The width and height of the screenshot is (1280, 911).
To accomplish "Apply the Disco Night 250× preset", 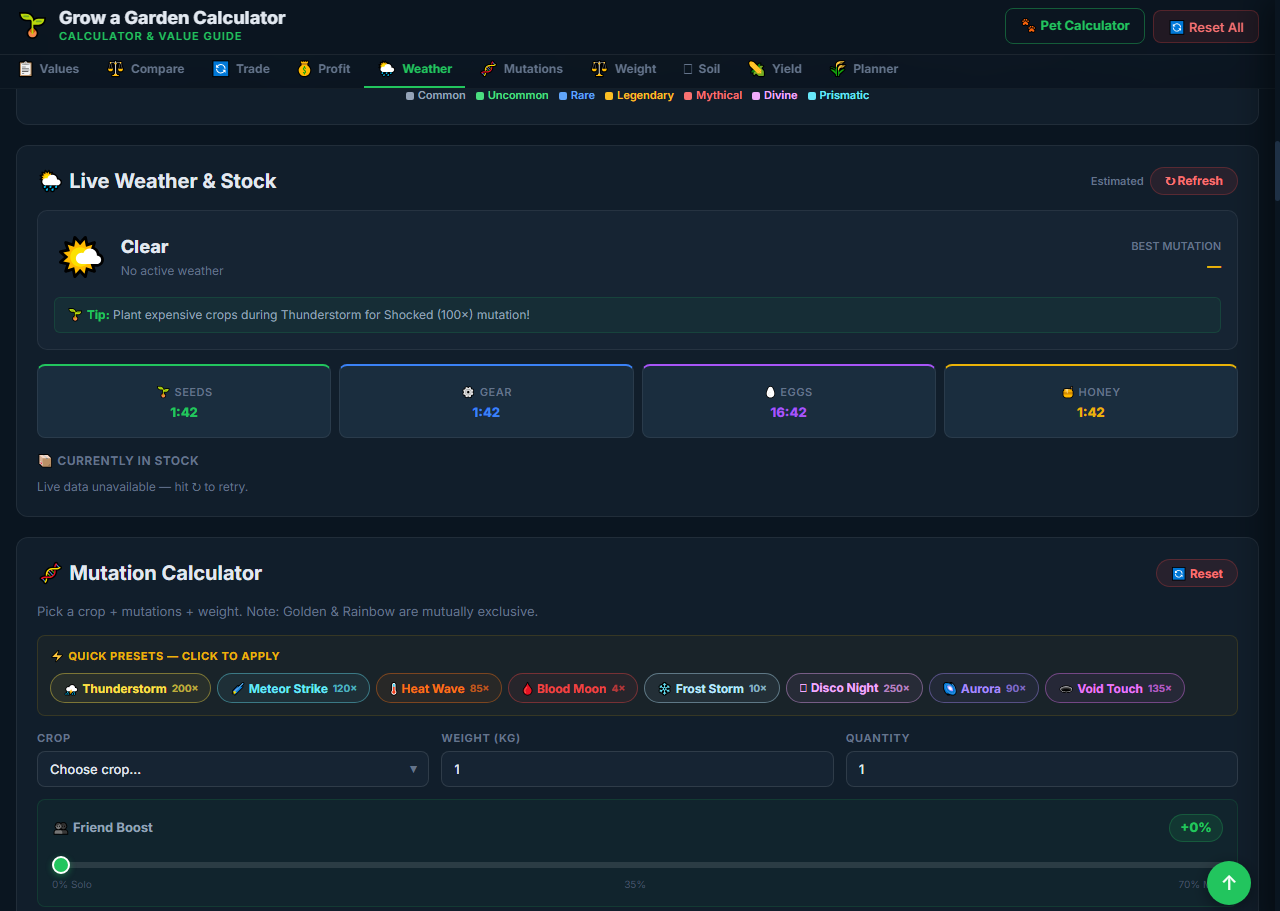I will point(854,688).
